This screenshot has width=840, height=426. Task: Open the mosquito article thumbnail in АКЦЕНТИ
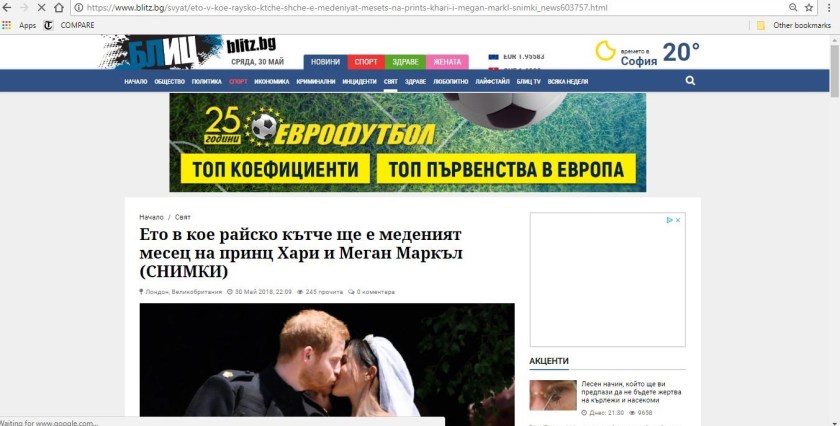(x=553, y=395)
